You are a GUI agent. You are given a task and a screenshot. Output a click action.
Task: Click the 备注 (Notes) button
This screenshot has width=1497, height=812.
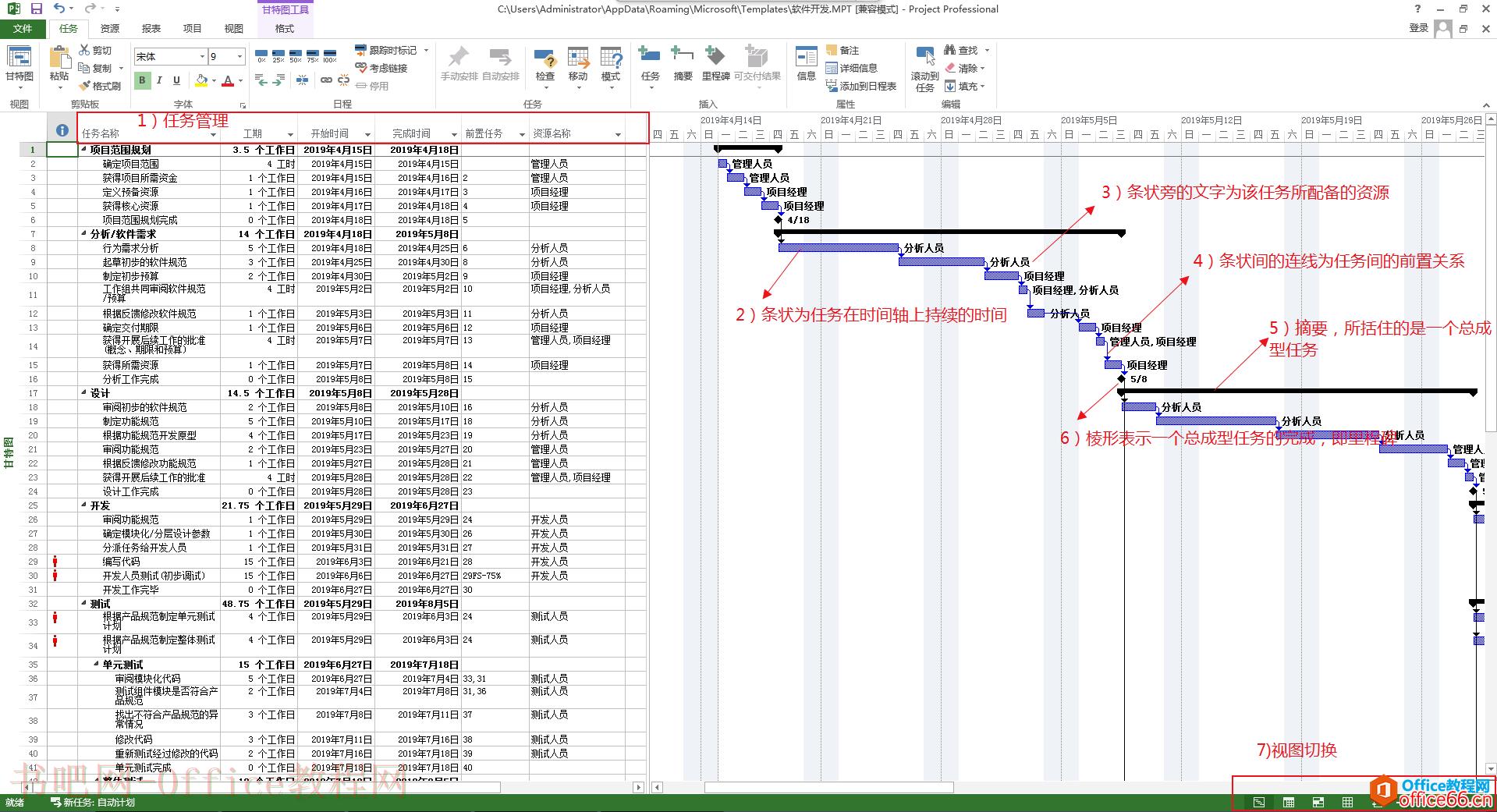coord(843,50)
